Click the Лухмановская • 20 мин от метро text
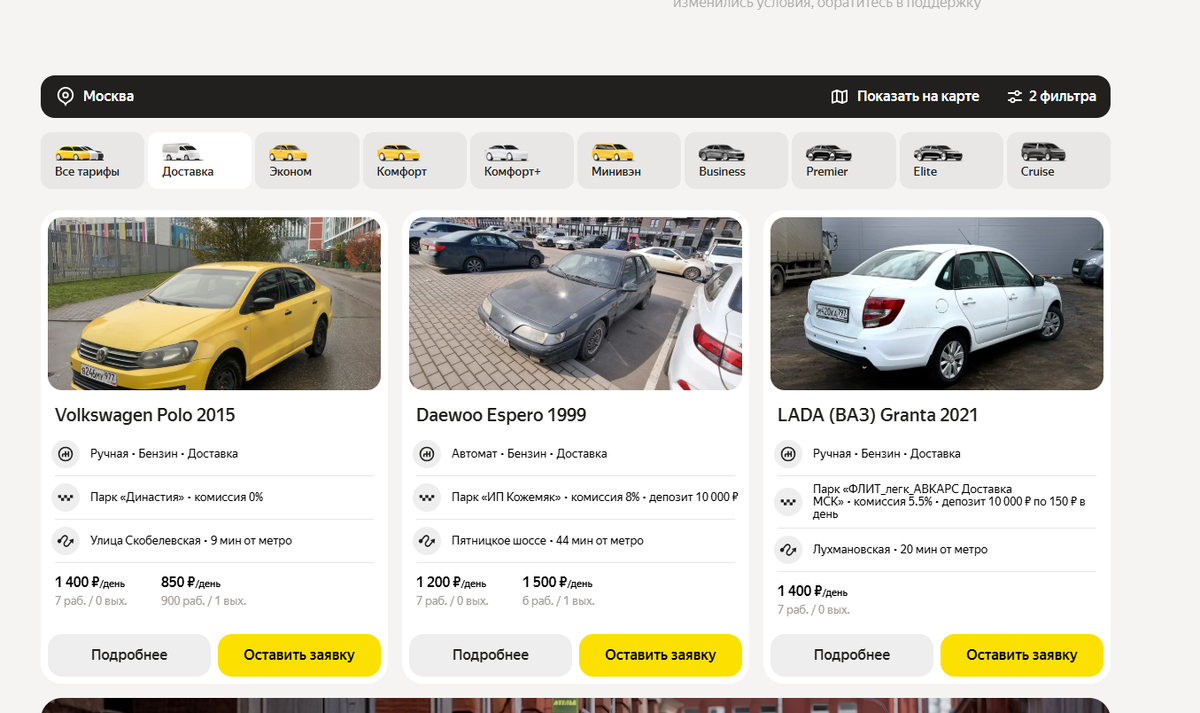The image size is (1200, 713). point(900,550)
